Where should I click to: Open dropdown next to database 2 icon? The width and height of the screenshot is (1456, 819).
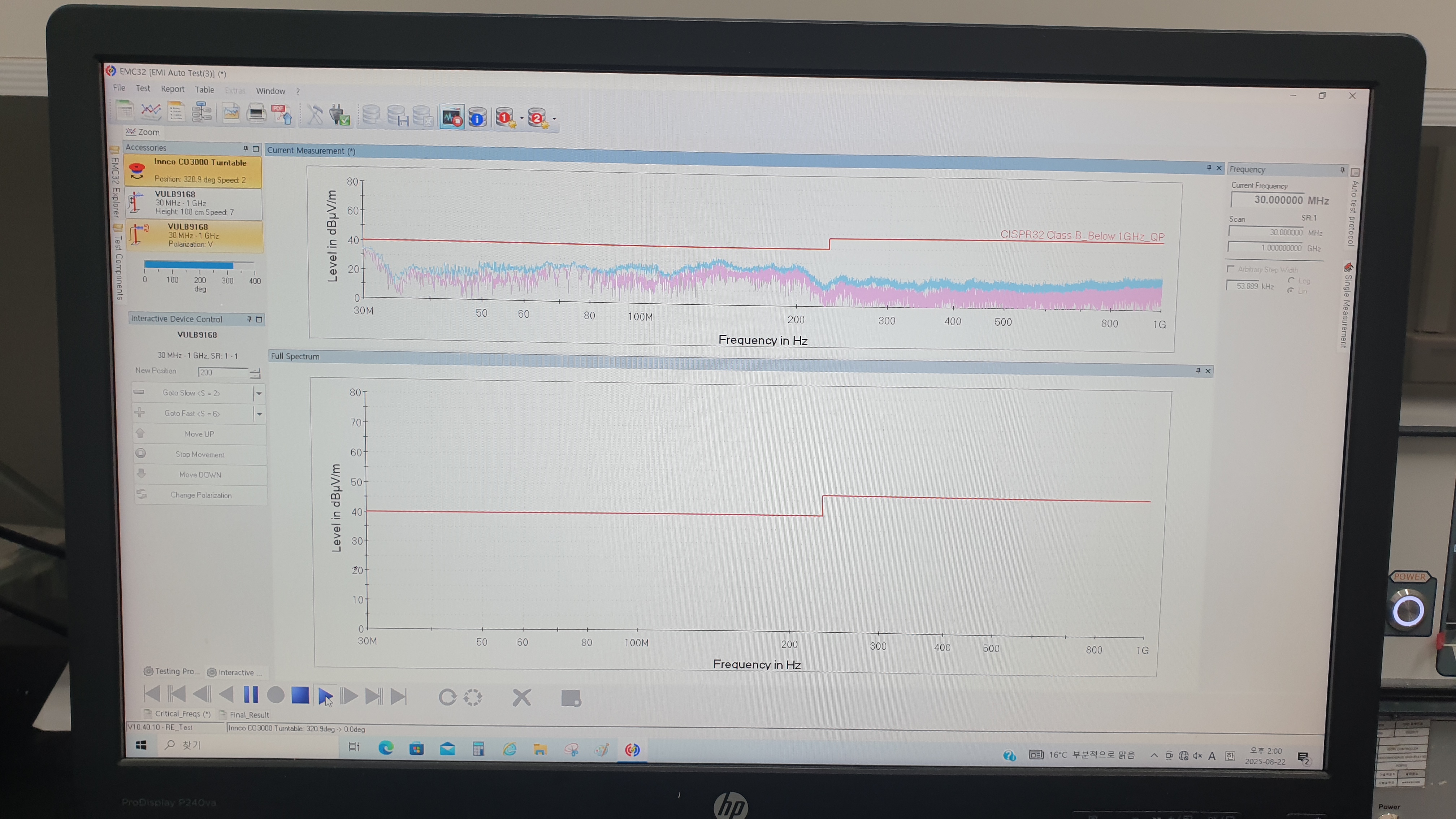554,119
